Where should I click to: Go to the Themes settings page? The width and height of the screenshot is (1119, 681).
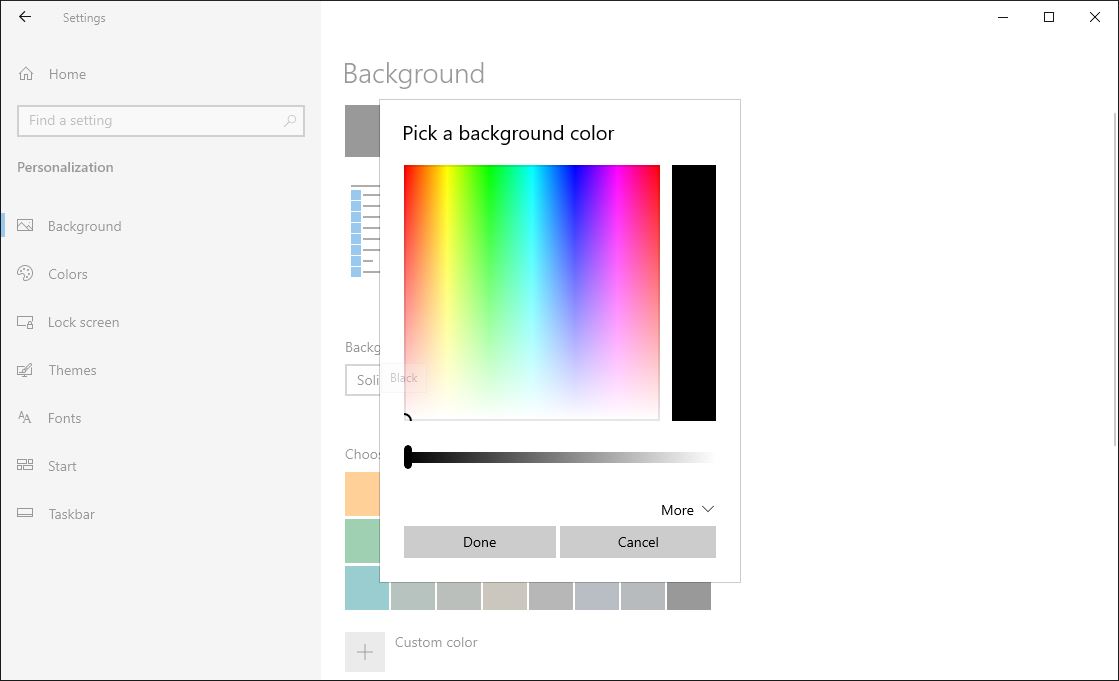pos(72,370)
